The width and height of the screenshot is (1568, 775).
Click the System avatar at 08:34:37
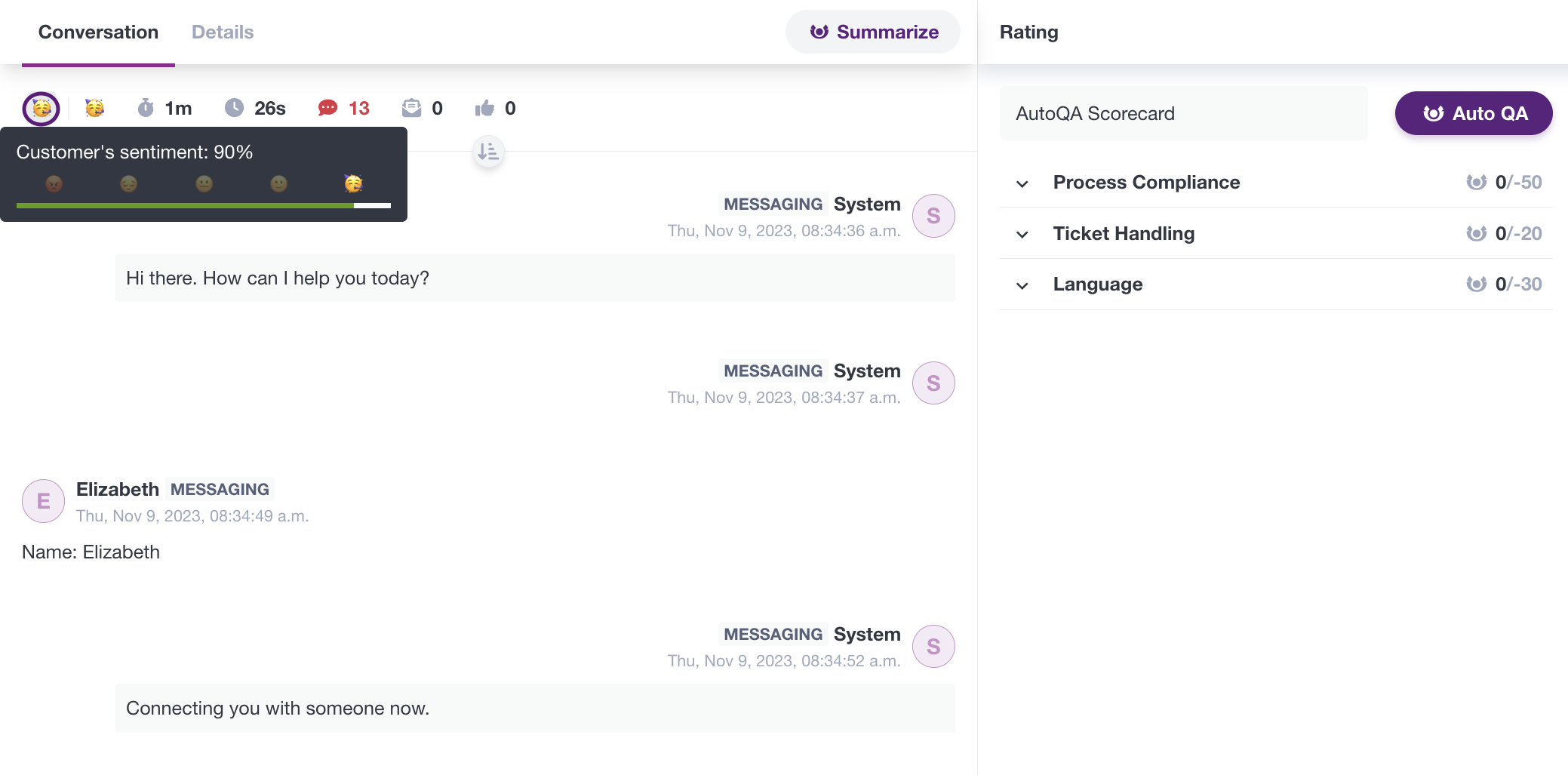tap(933, 383)
